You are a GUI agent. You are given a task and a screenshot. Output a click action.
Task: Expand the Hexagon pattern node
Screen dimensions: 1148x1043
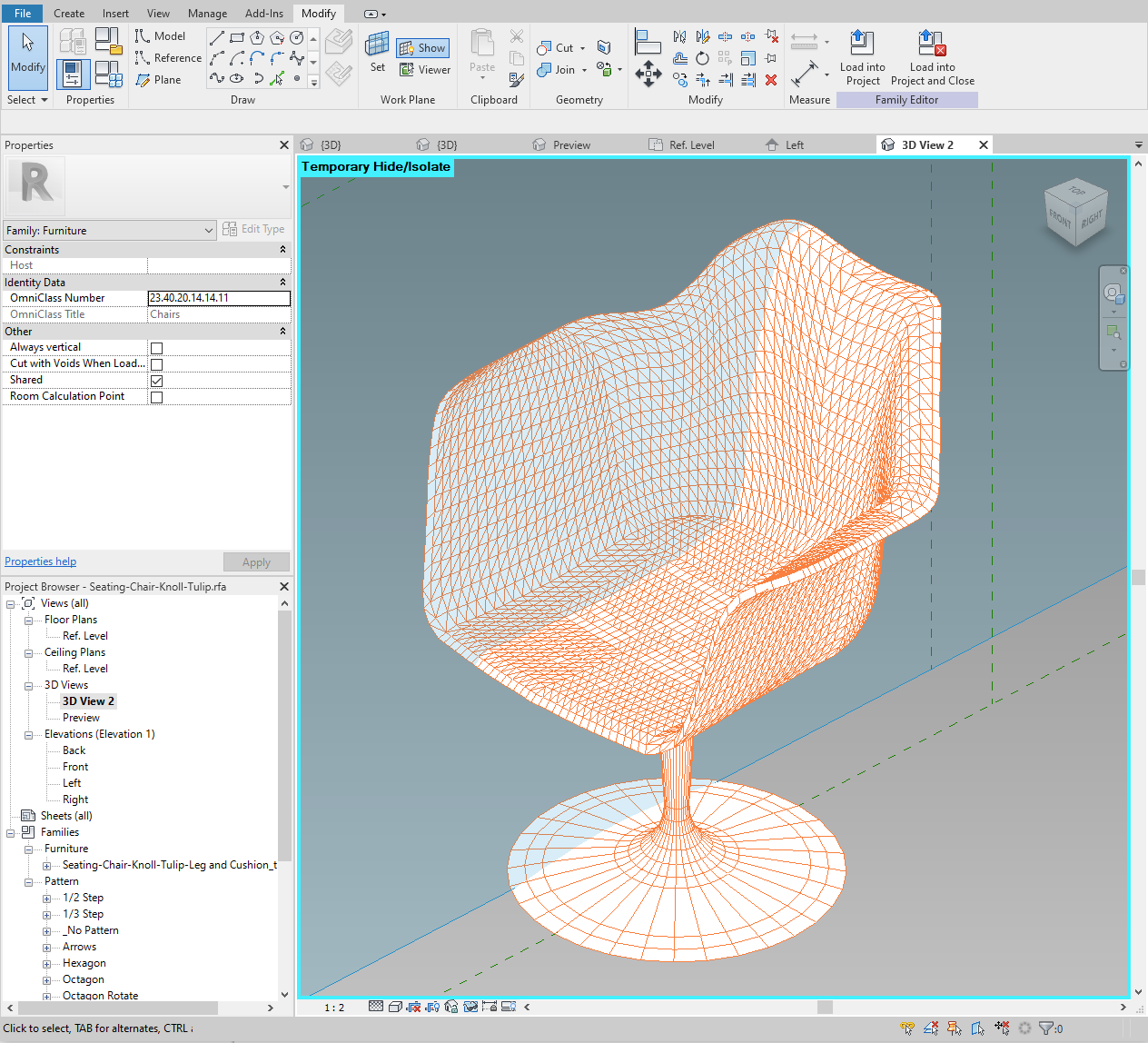click(x=46, y=964)
